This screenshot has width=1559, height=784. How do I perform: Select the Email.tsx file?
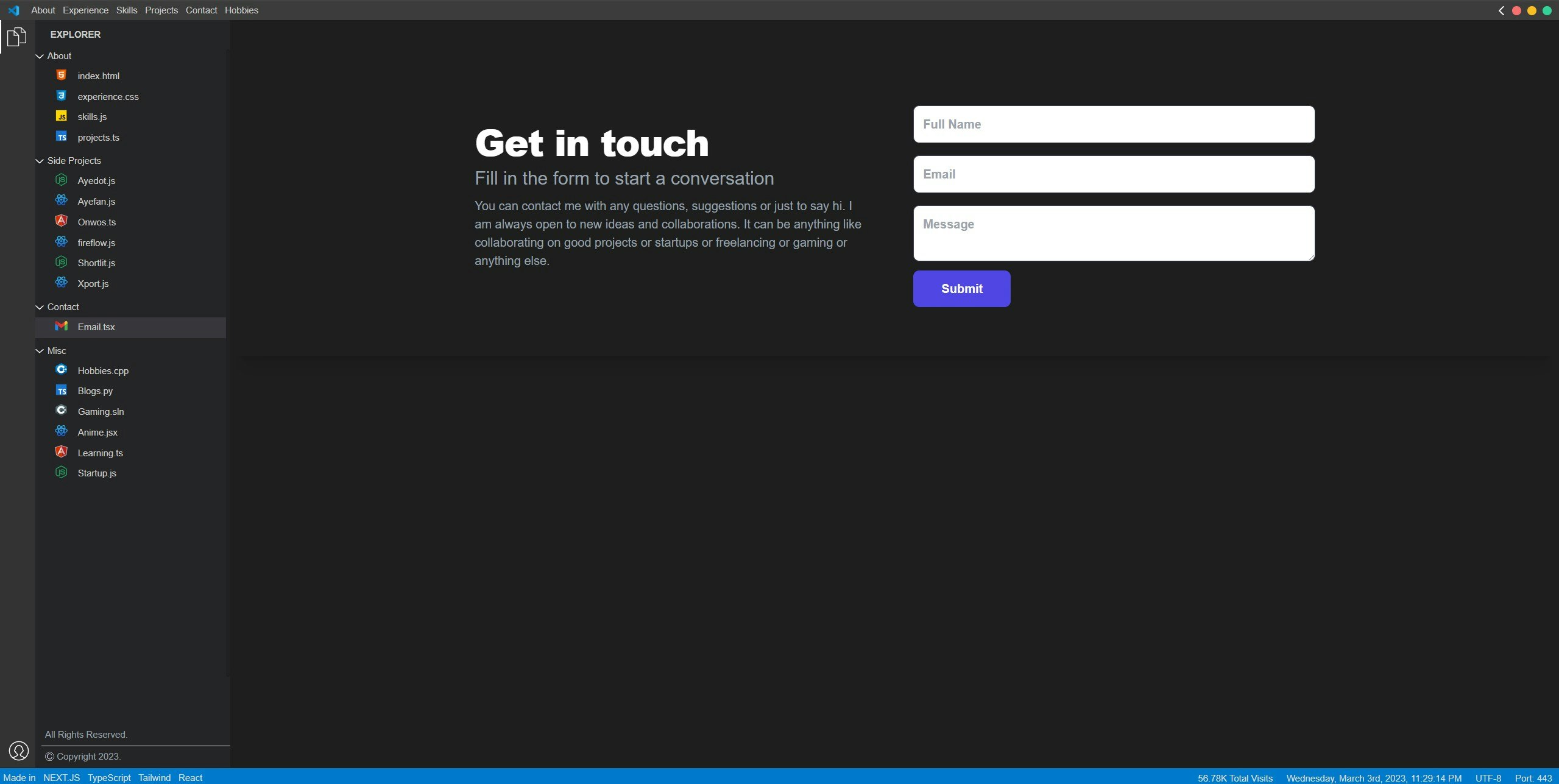pos(130,327)
